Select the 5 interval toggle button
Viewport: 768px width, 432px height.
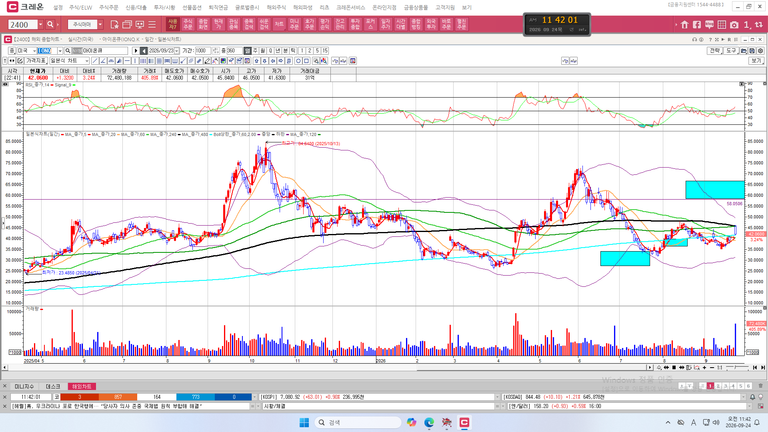coord(317,50)
